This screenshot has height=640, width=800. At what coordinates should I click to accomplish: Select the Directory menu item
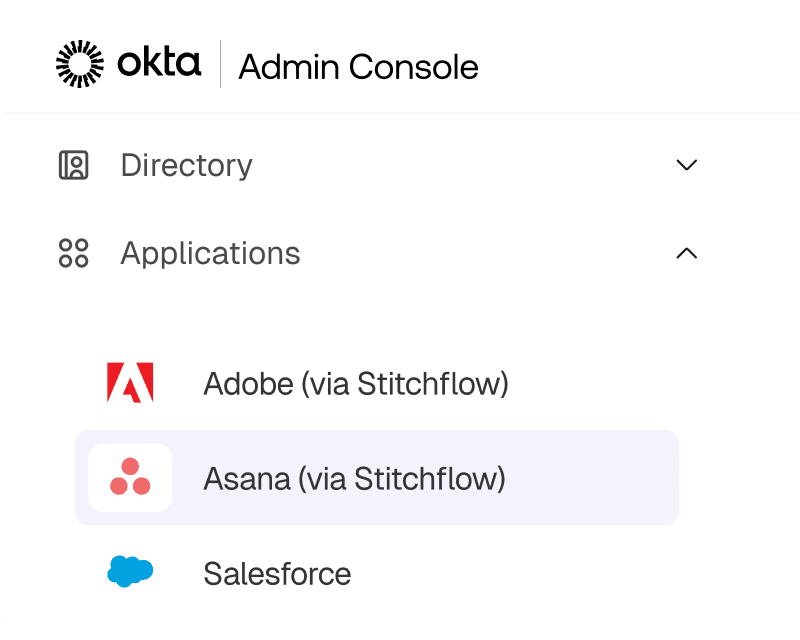[x=186, y=165]
